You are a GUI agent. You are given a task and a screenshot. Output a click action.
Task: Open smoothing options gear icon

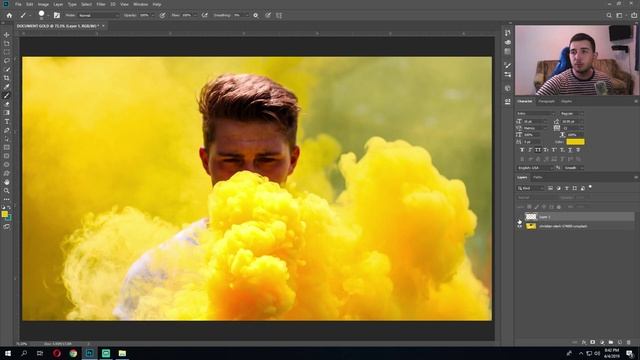(256, 15)
